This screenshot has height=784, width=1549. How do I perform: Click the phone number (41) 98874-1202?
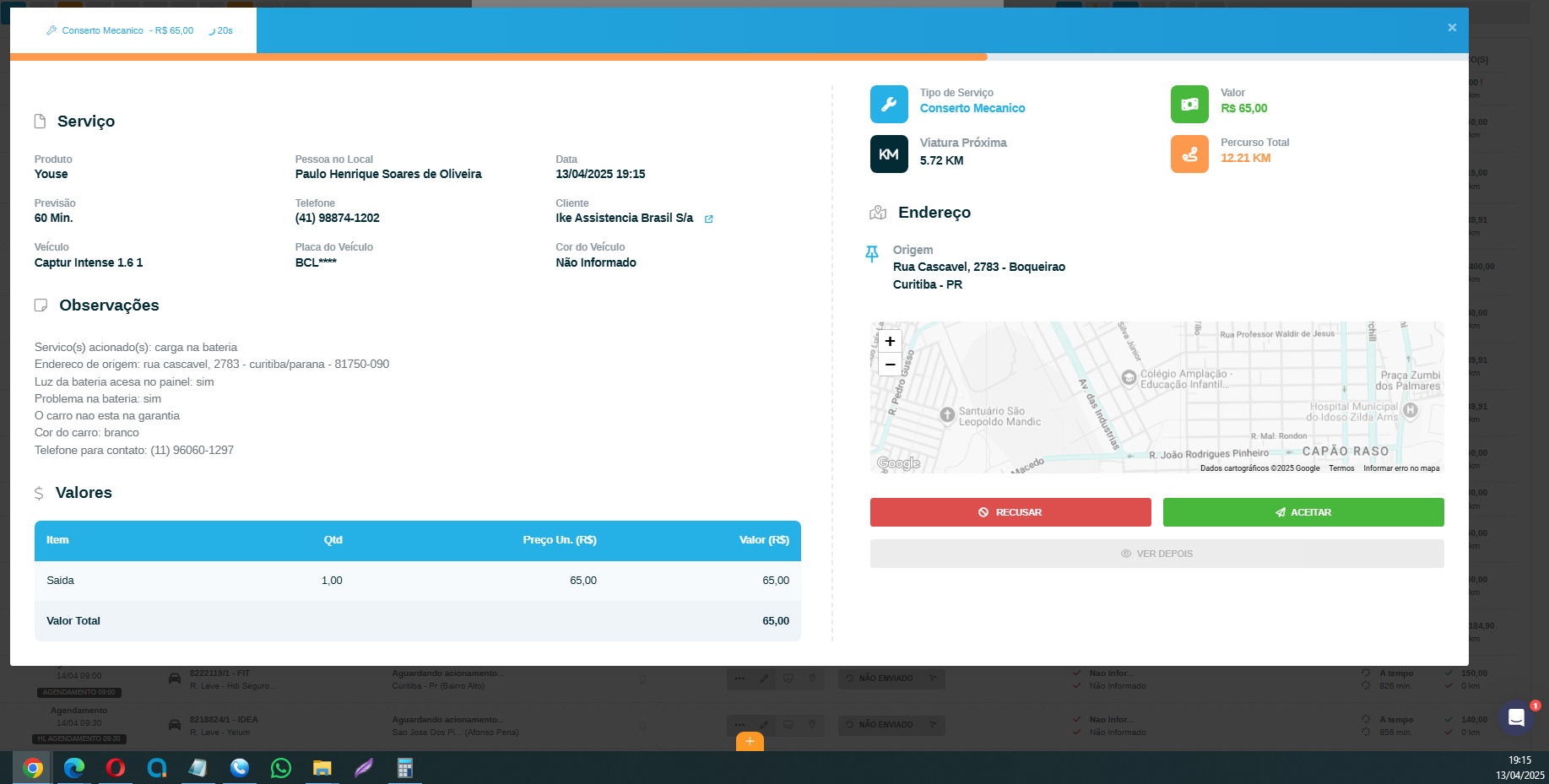coord(338,219)
